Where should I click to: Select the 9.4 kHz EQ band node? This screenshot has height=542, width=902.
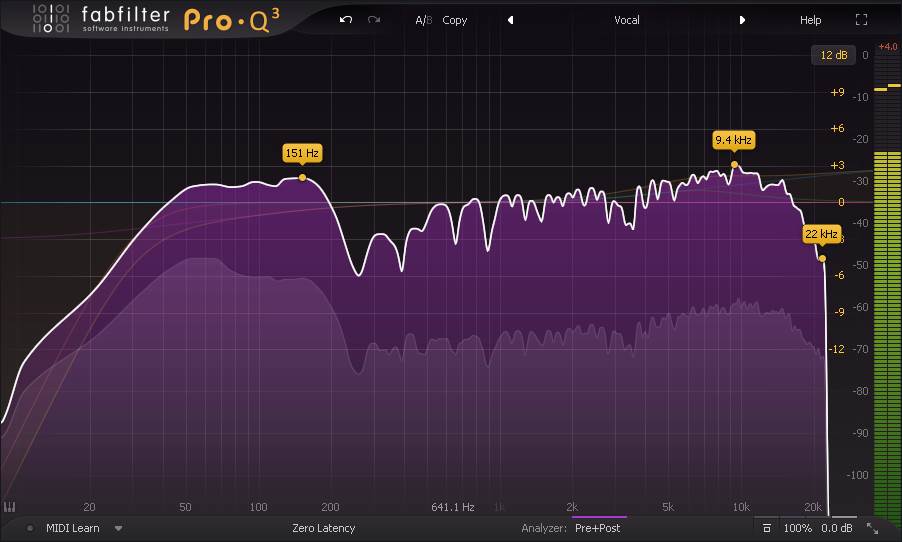coord(734,164)
